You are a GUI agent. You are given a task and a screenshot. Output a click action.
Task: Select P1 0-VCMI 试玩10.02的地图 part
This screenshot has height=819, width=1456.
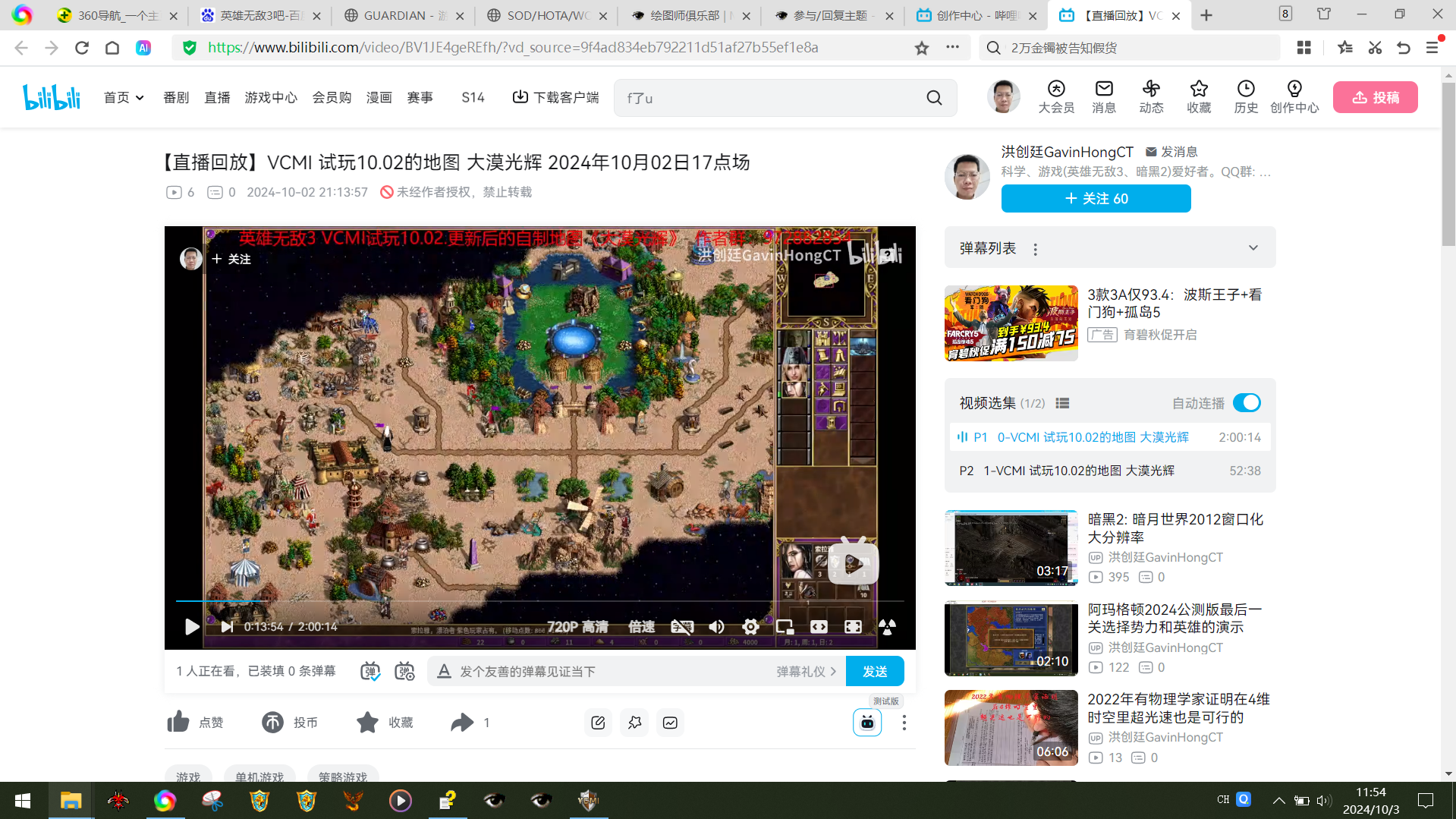pyautogui.click(x=1110, y=437)
